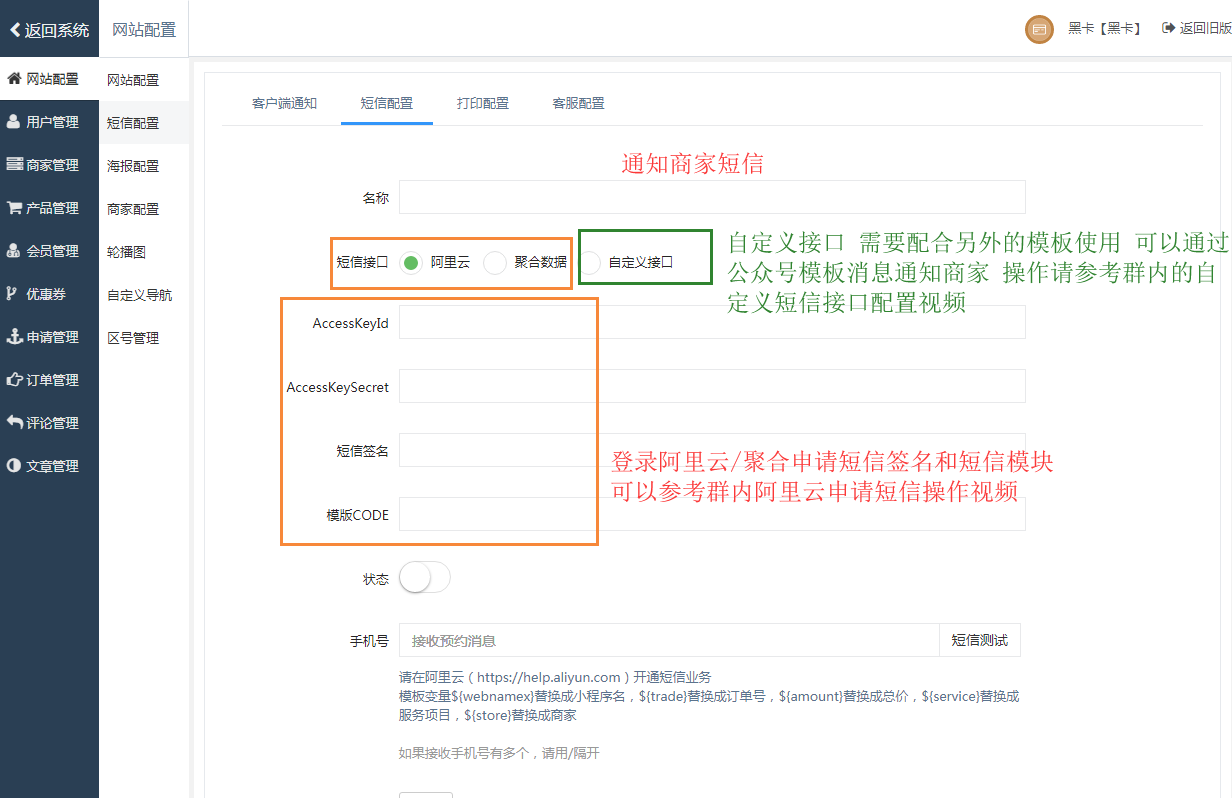
Task: Click the half-circle icon beside 文章管理
Action: click(14, 465)
